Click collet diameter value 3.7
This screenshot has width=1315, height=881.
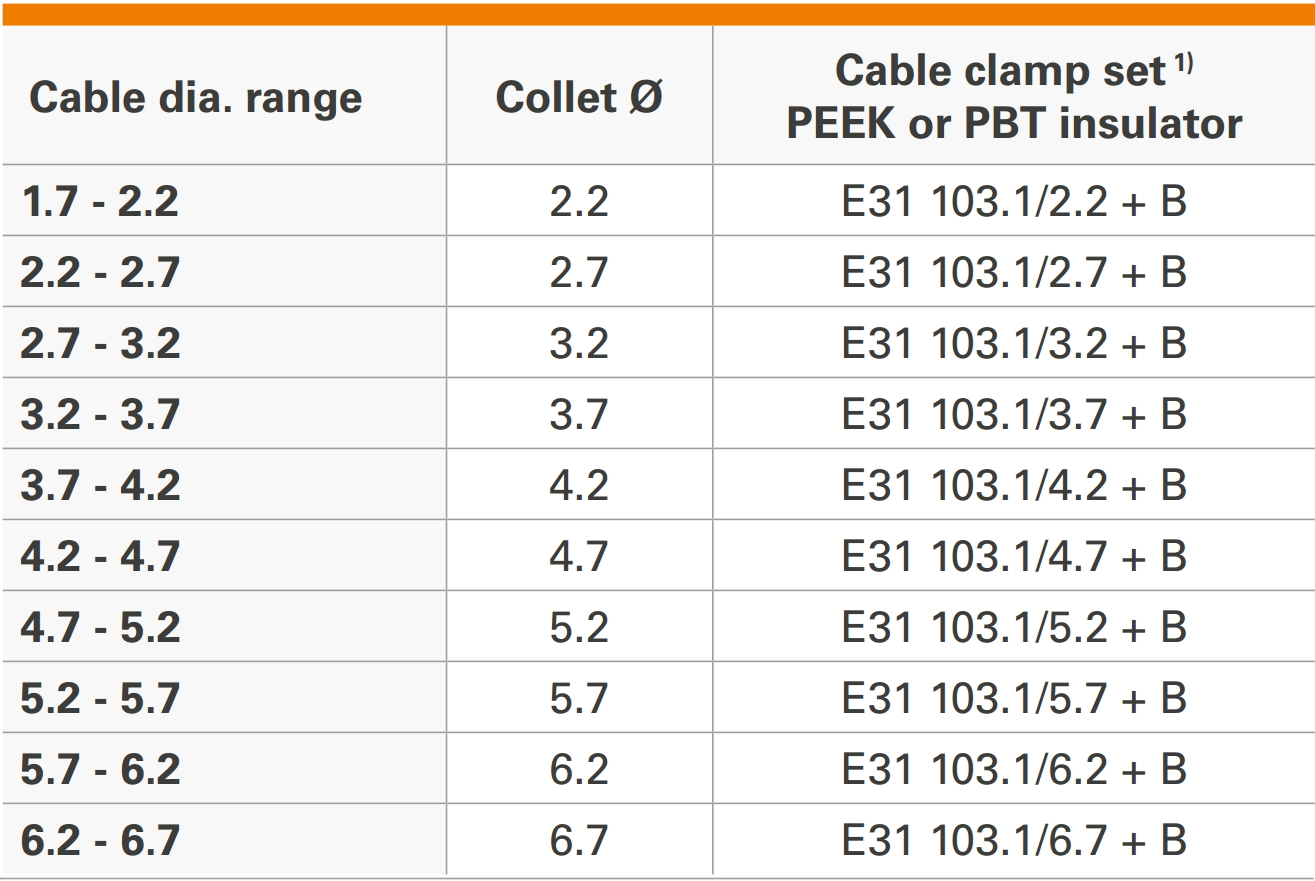[579, 415]
